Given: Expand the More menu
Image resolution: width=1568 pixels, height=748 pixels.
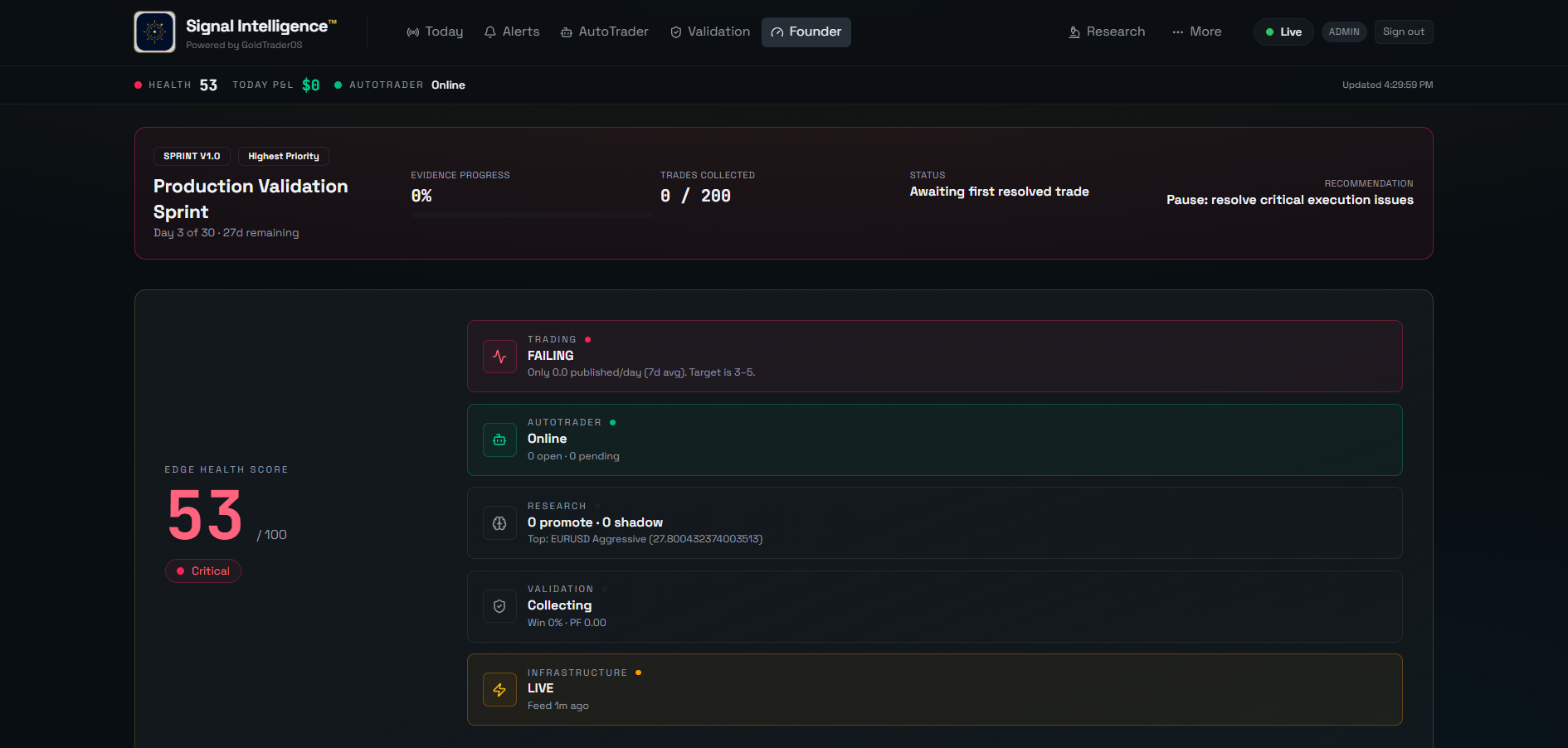Looking at the screenshot, I should [x=1197, y=32].
